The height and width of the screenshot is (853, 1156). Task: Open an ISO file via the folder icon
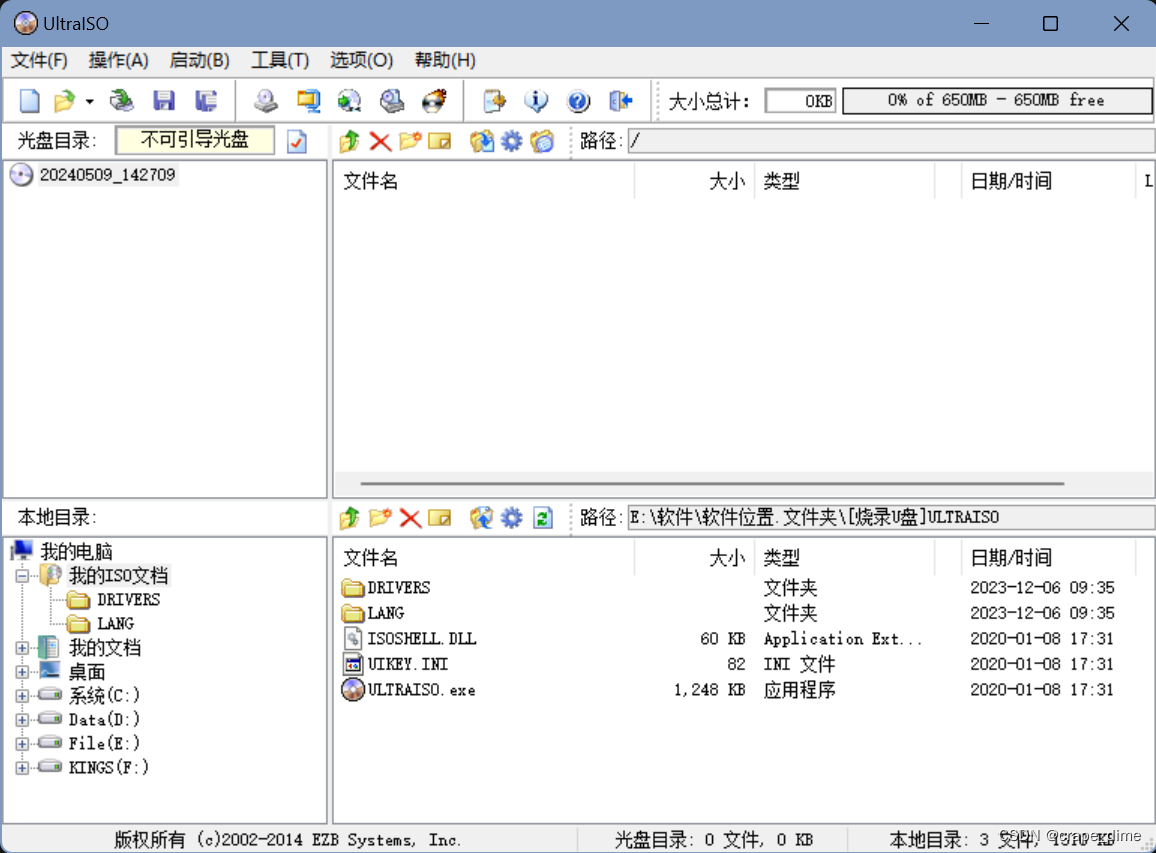(65, 100)
